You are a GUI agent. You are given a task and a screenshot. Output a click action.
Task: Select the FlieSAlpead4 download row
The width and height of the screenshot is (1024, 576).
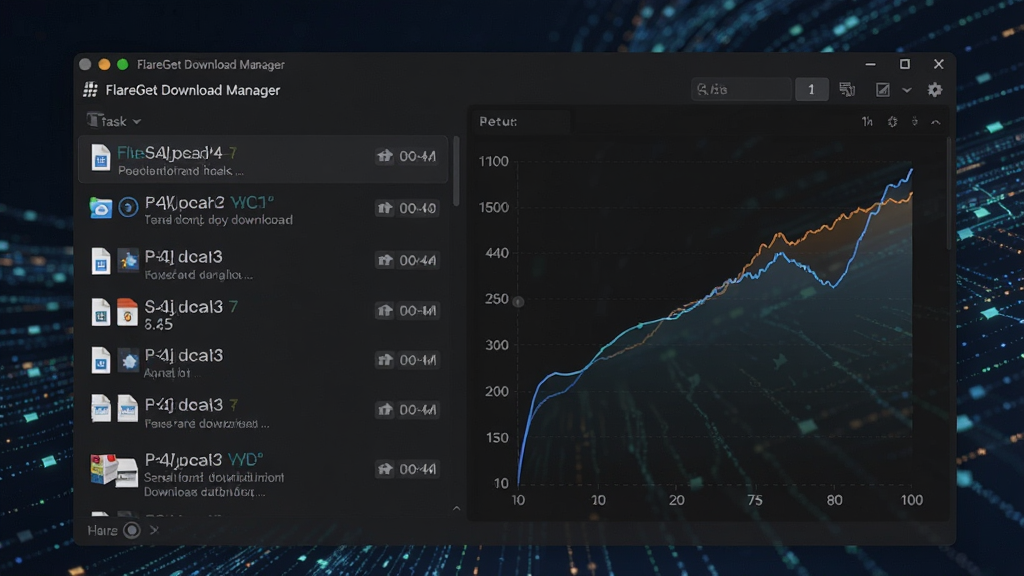263,159
